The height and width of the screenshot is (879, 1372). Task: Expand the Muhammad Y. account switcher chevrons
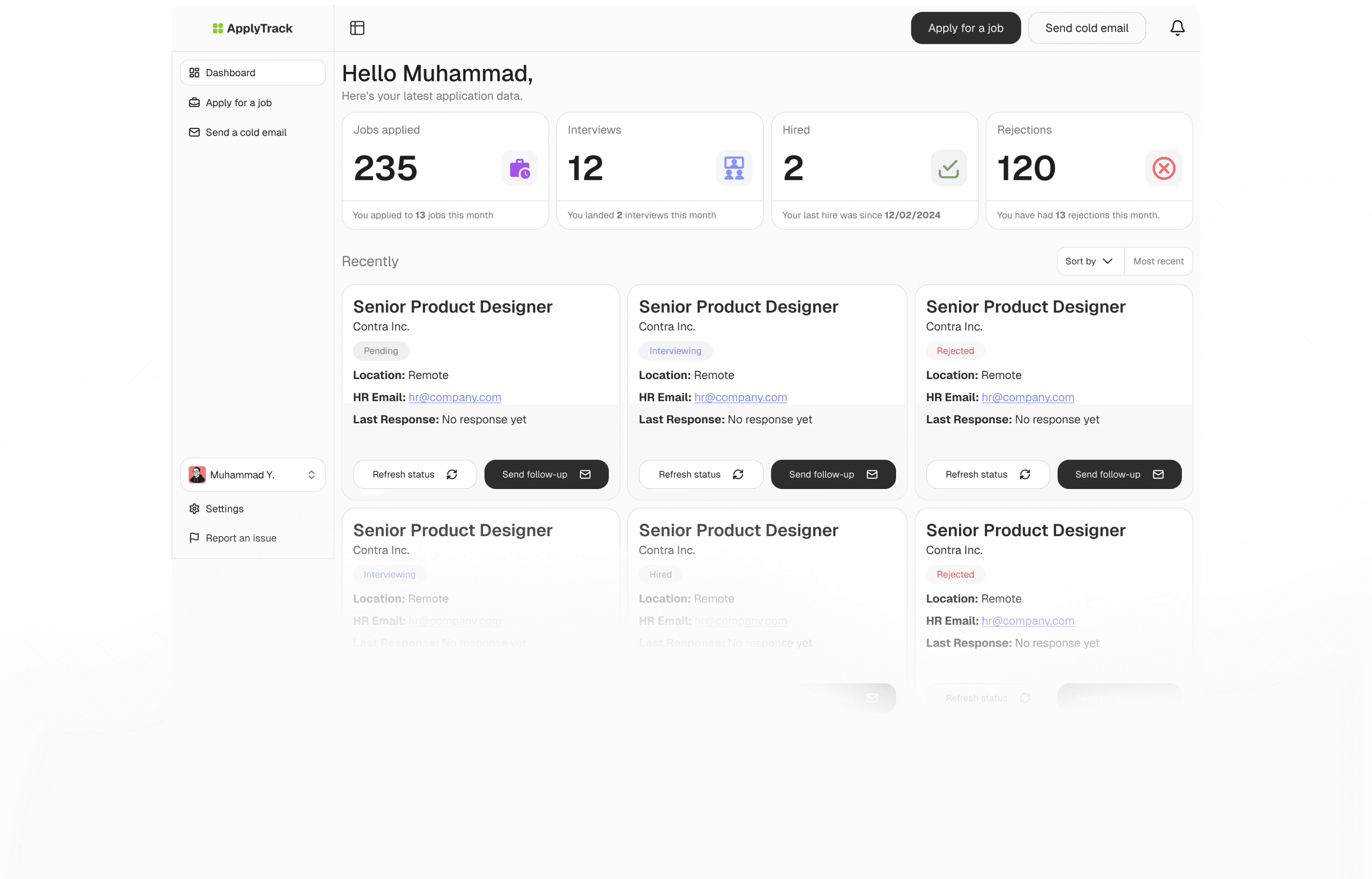click(x=311, y=474)
